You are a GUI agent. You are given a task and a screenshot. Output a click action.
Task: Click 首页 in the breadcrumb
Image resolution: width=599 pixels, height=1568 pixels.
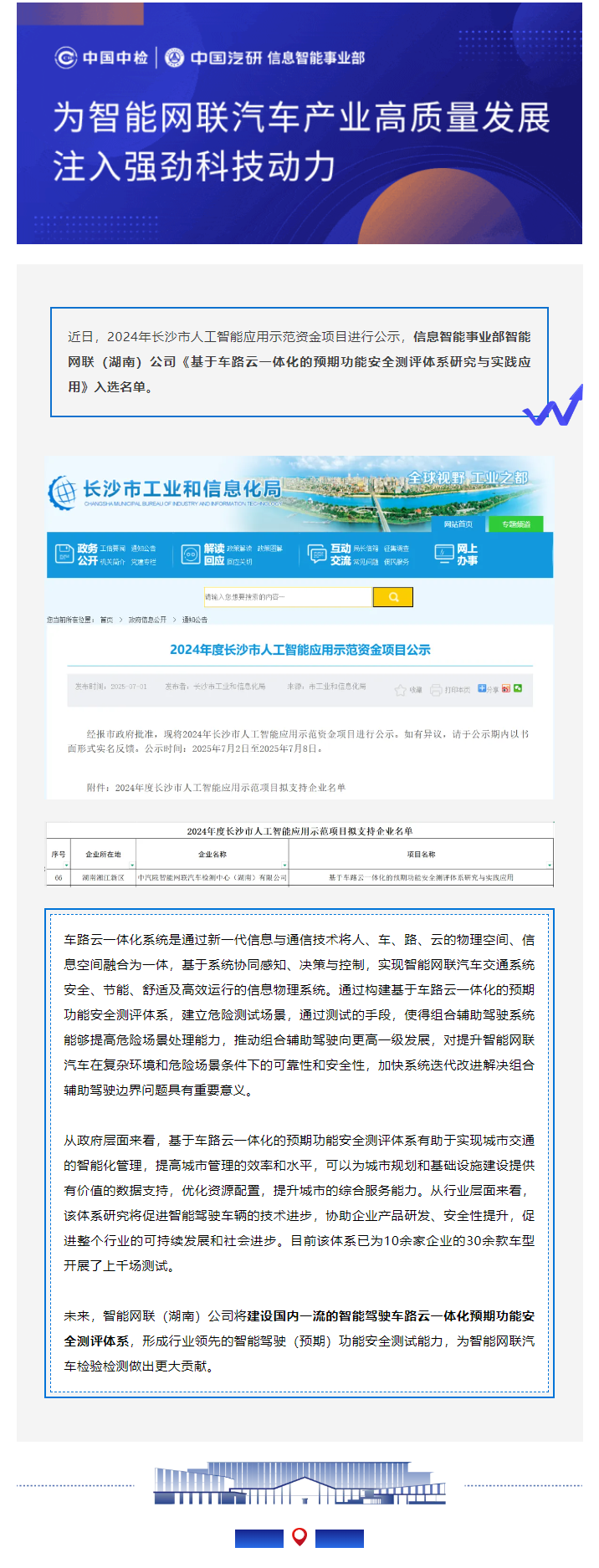(106, 620)
